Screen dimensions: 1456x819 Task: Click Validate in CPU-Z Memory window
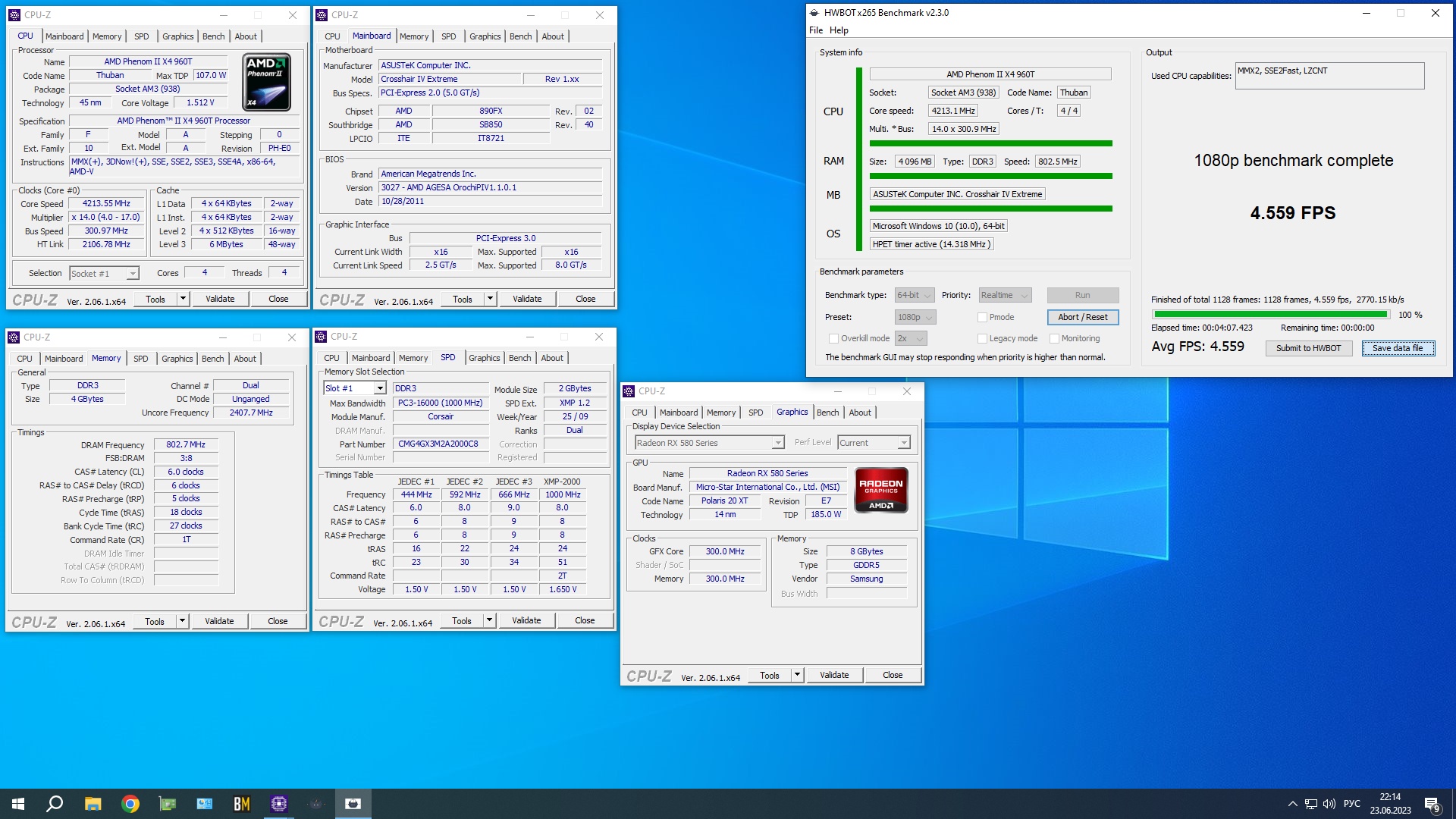(x=219, y=621)
